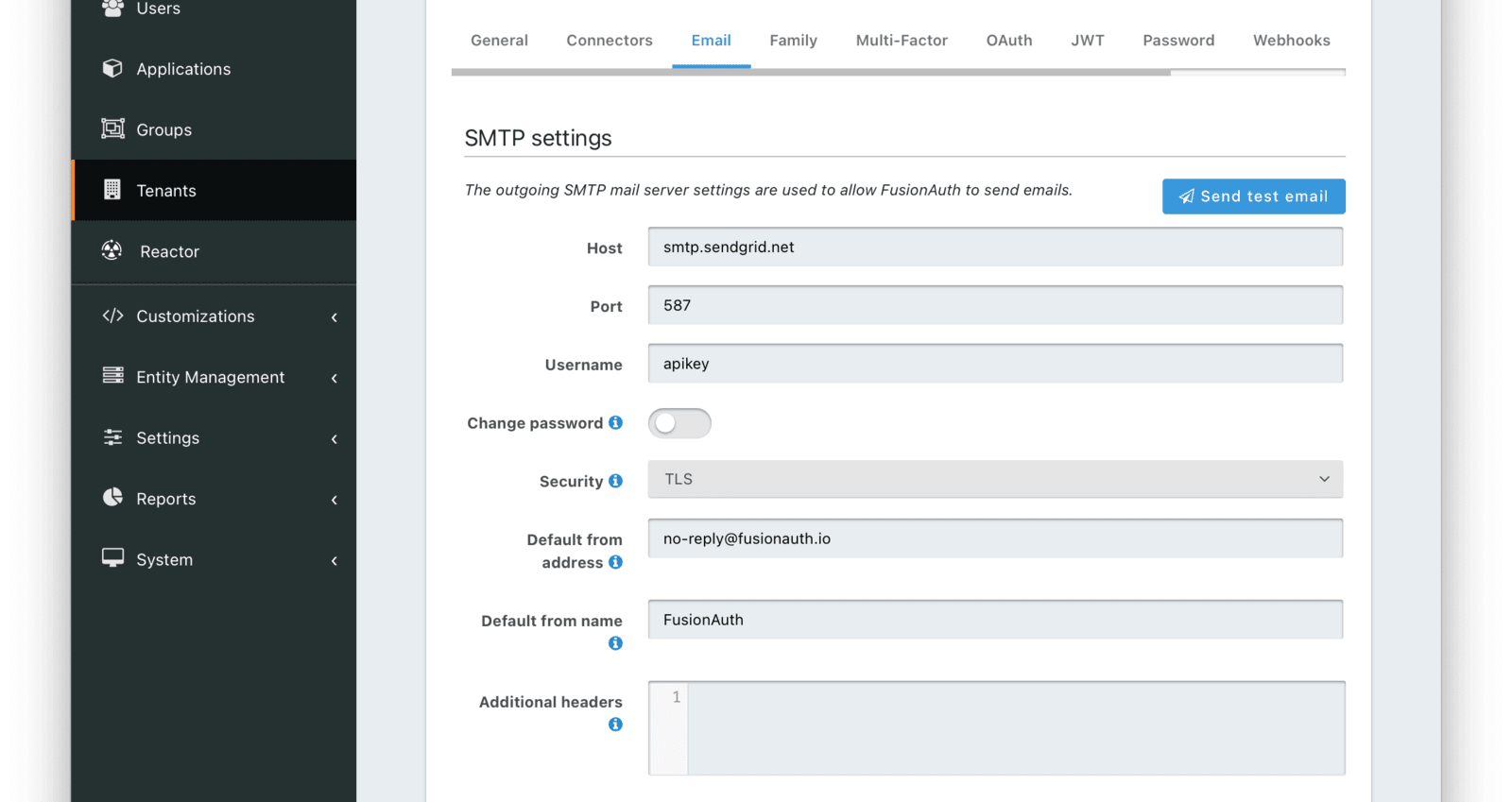Click the Customizations code icon
The image size is (1512, 802).
click(x=112, y=316)
